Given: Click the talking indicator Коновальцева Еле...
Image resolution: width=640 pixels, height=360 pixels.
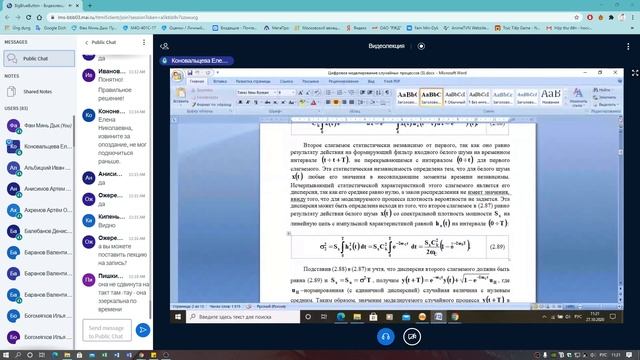Looking at the screenshot, I should click(x=196, y=61).
